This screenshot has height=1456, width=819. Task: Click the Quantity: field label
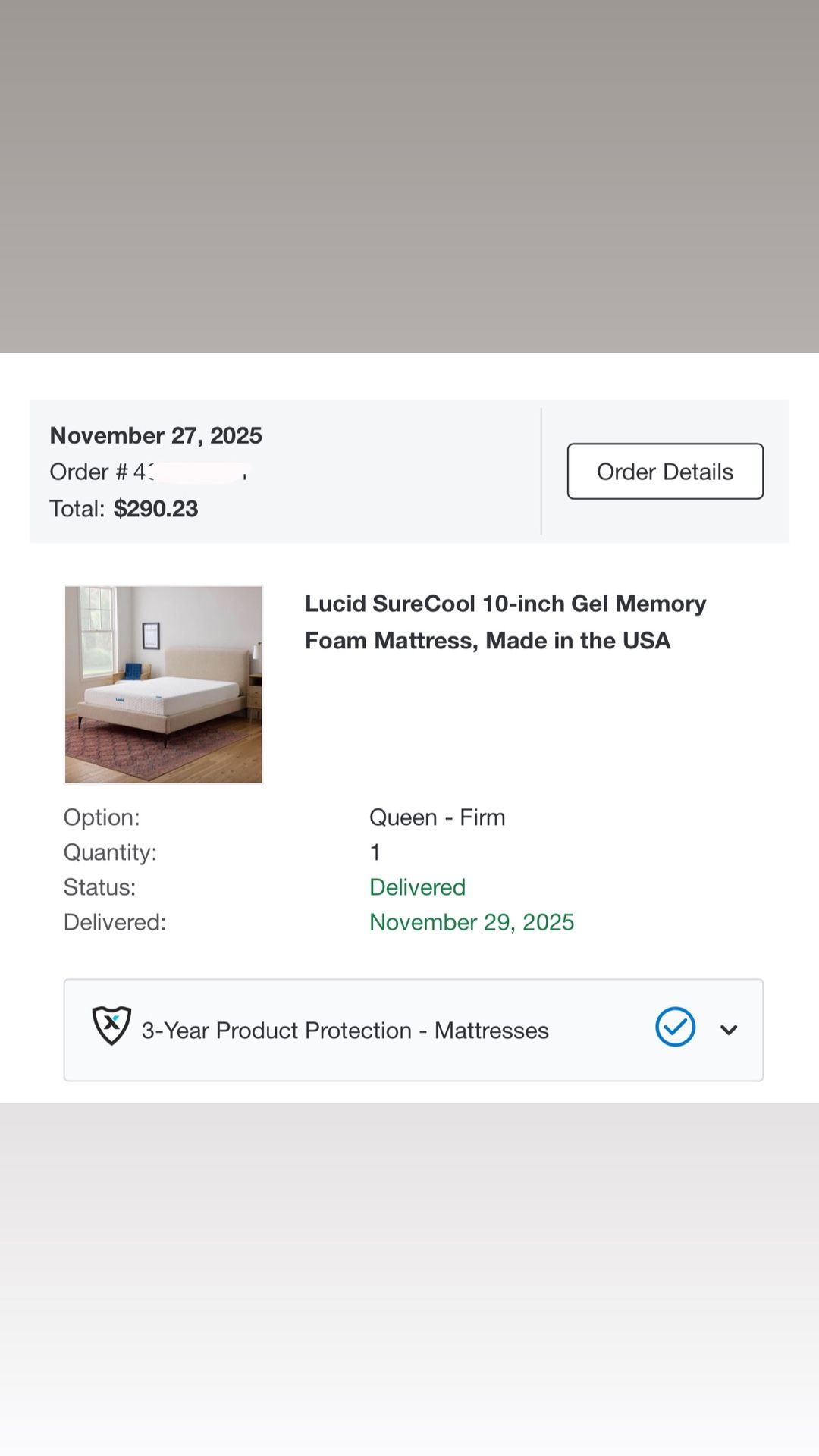click(x=110, y=852)
